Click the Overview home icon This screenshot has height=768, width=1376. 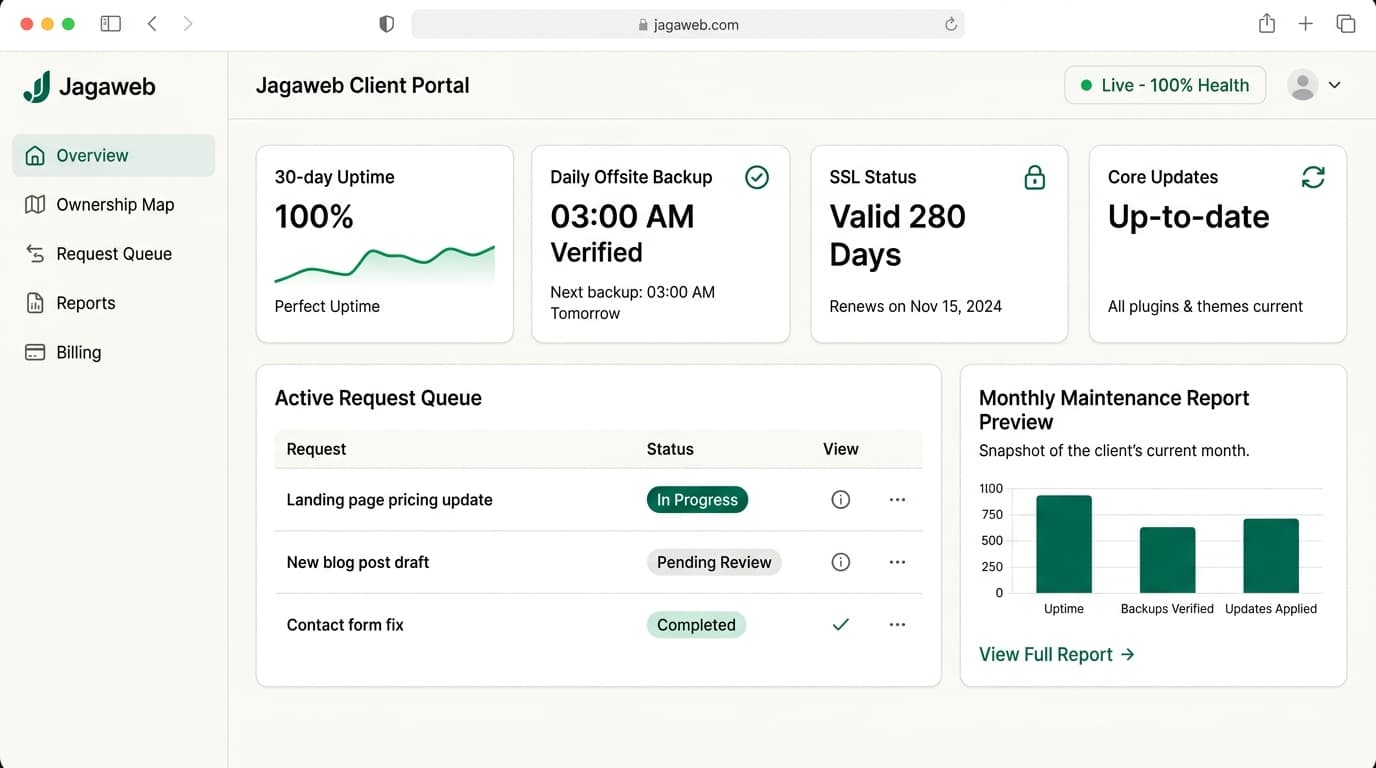pos(35,155)
